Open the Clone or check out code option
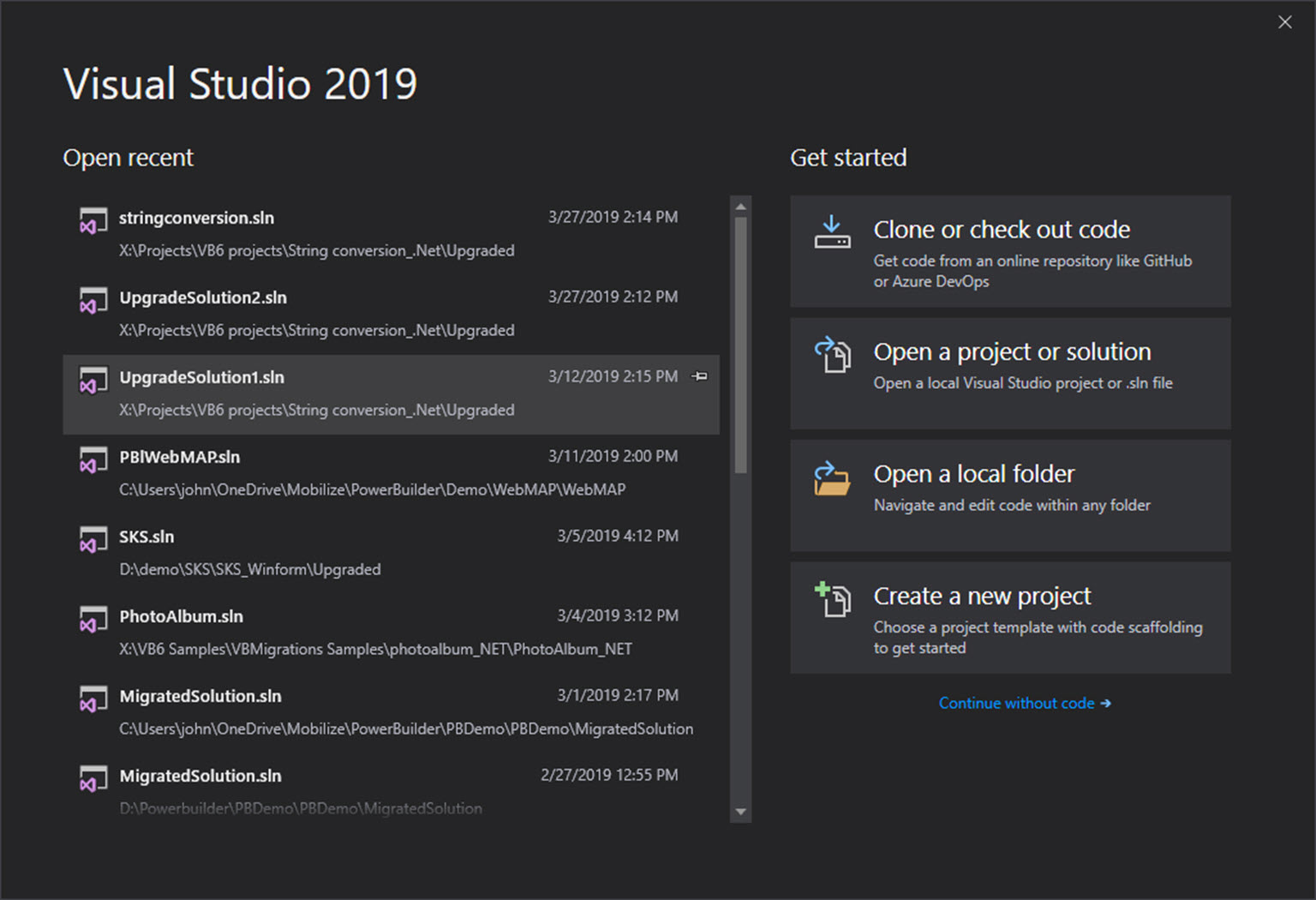 point(1010,251)
